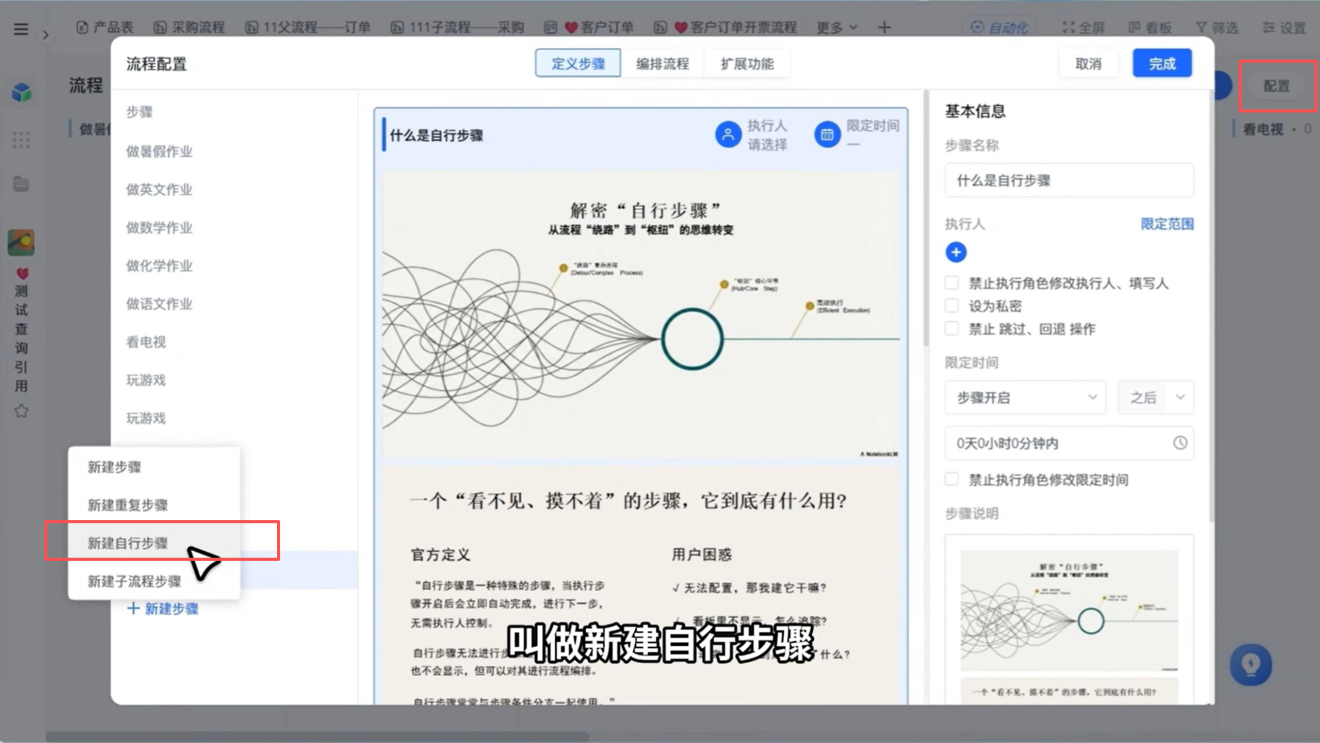The image size is (1320, 743).
Task: Open the 客户订单开票流程 tab
Action: tap(725, 27)
